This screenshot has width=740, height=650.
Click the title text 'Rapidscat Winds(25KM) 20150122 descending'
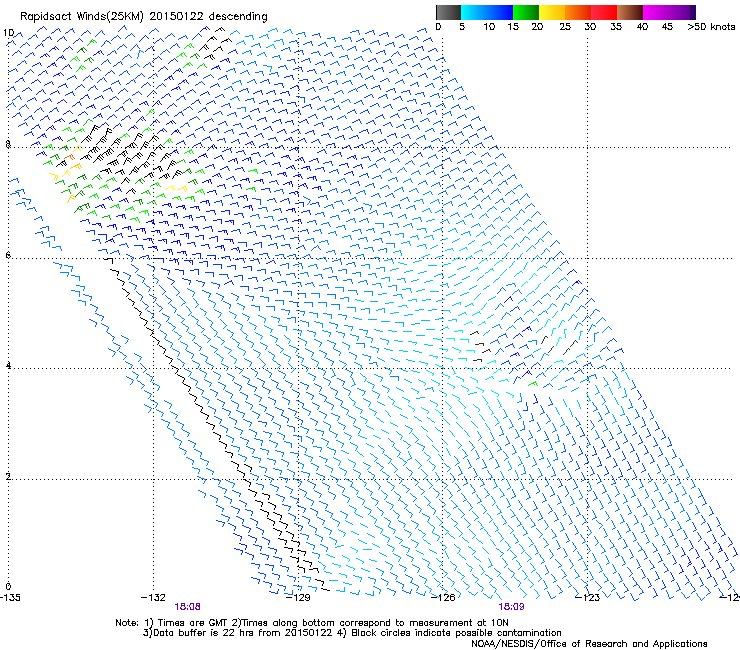pos(143,17)
